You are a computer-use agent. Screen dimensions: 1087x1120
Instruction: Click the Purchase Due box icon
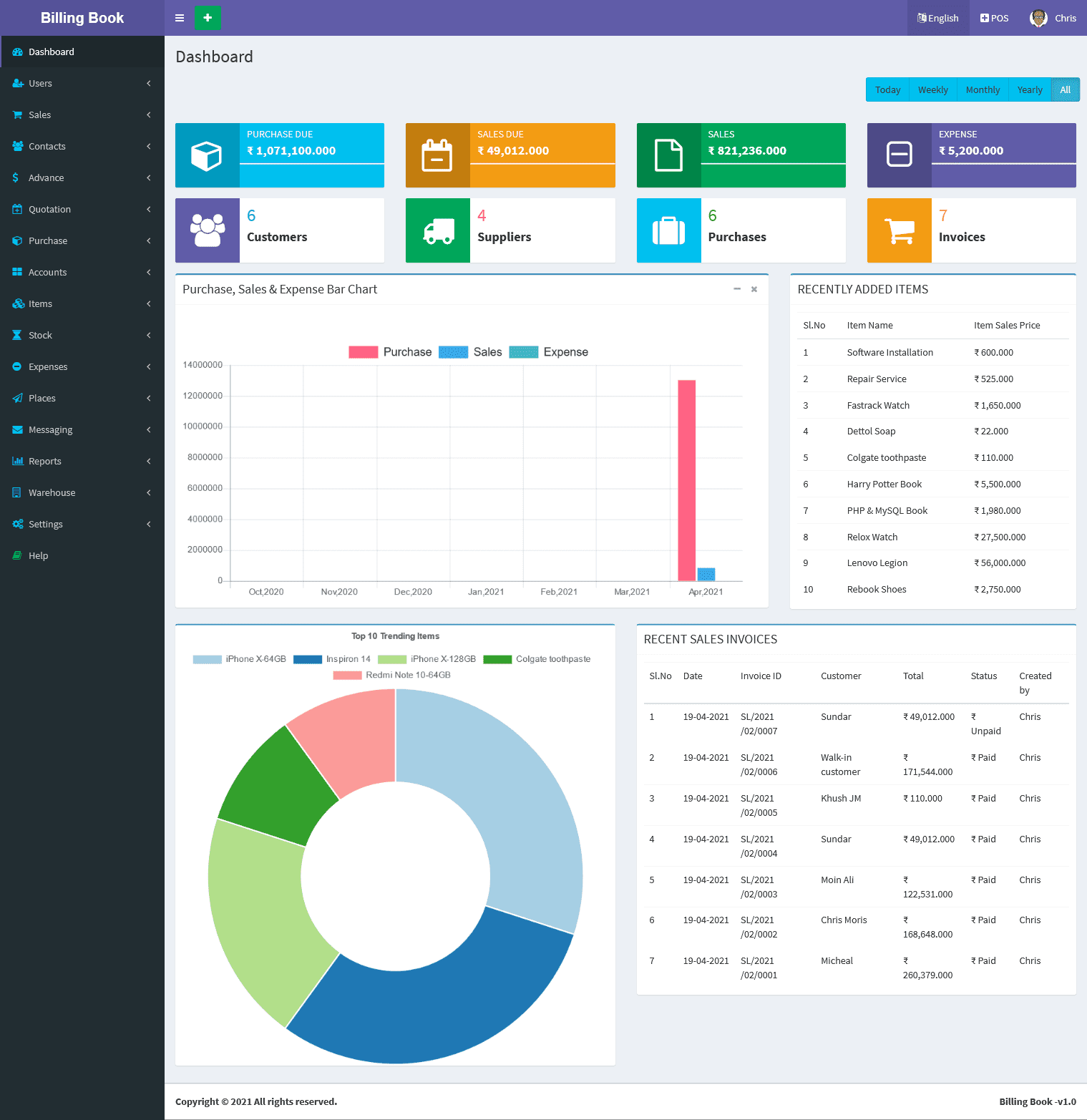[208, 155]
